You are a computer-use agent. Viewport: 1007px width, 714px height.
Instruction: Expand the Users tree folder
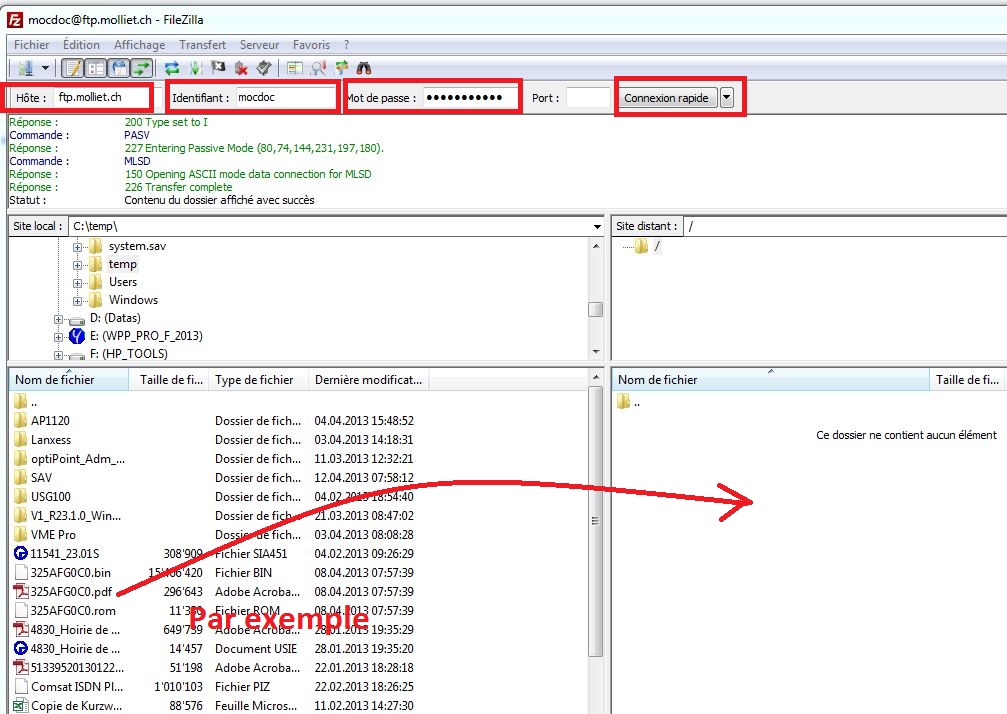[x=77, y=283]
